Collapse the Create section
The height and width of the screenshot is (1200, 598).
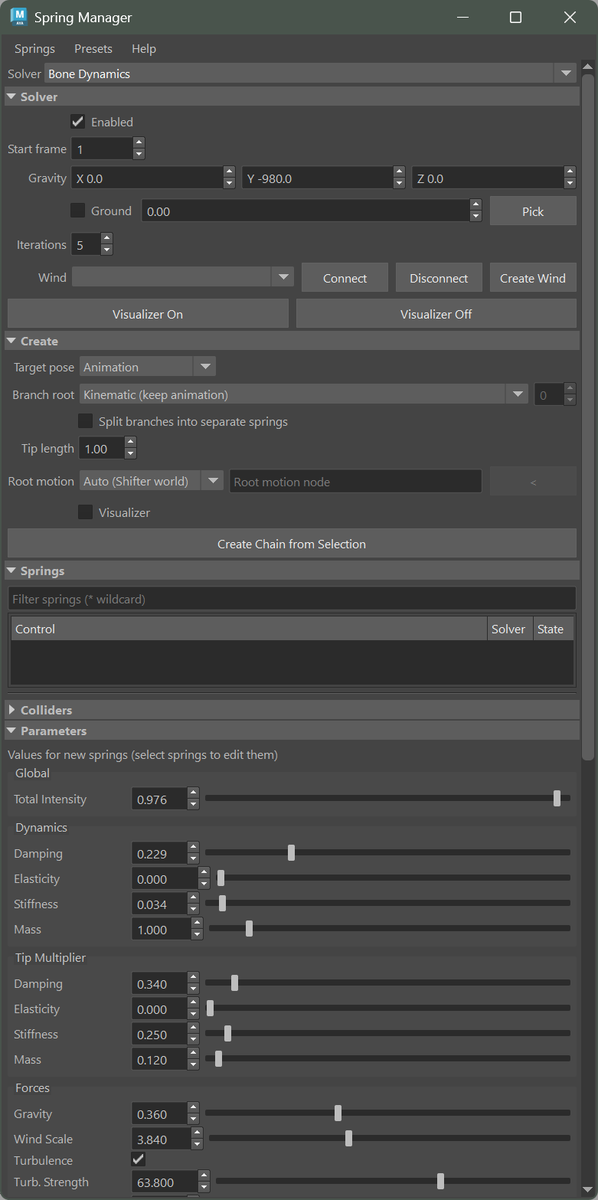coord(292,341)
